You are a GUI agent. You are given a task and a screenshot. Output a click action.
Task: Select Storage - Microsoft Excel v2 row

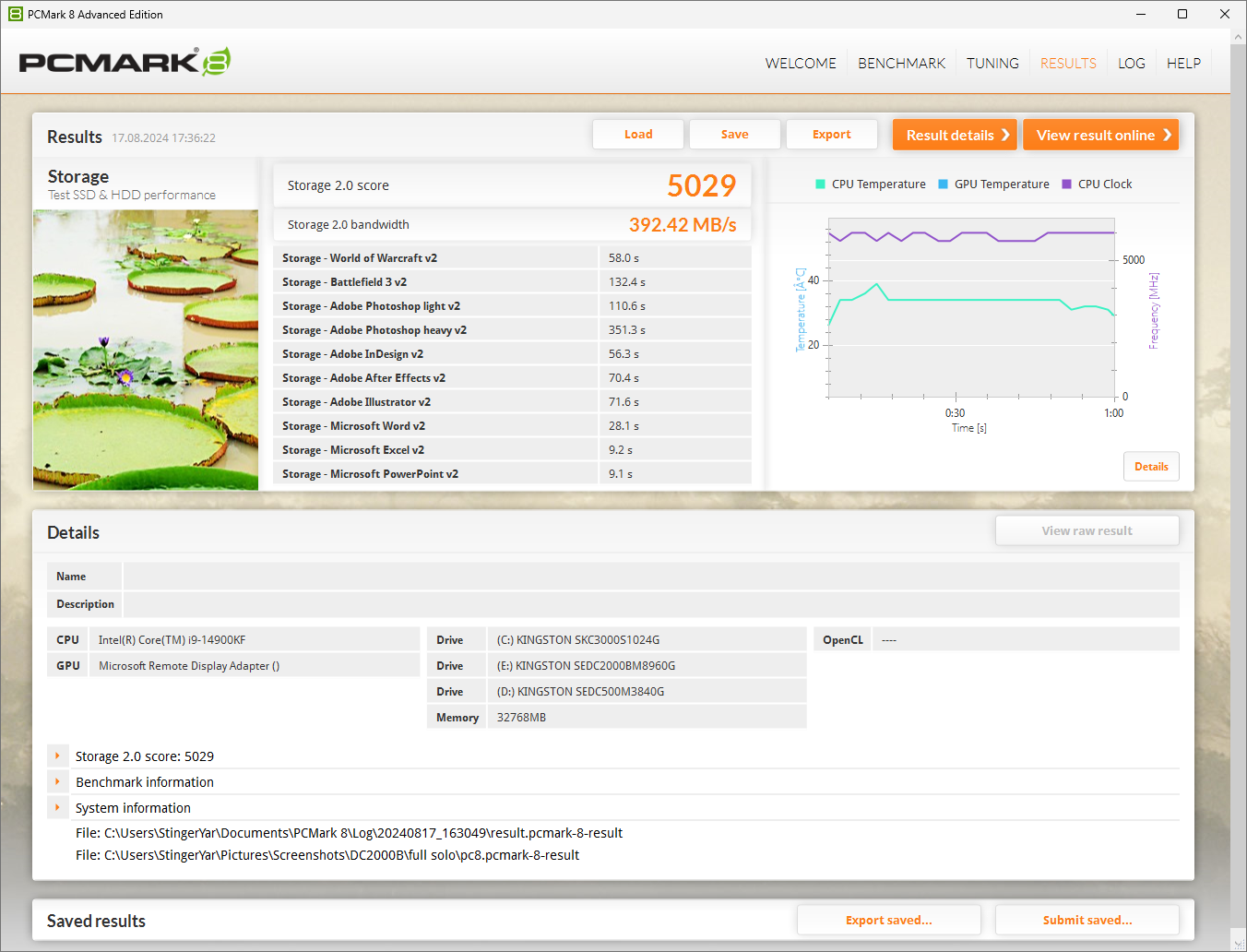[512, 450]
